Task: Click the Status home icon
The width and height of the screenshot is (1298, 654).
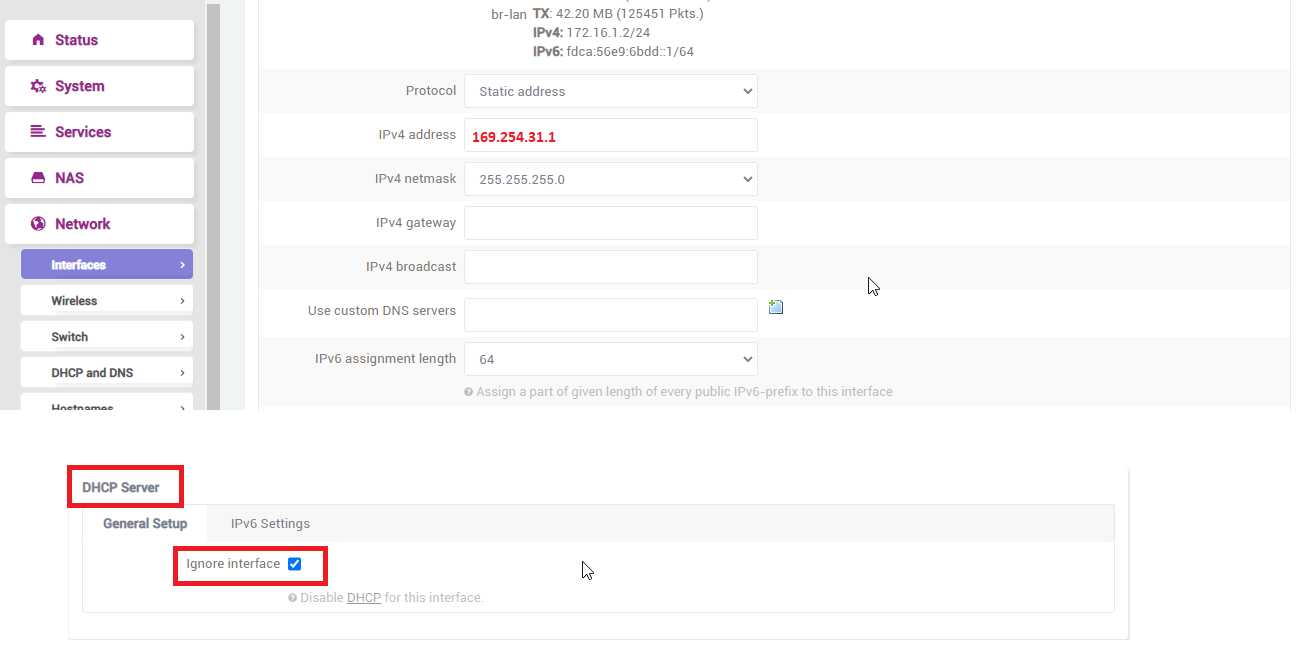Action: [x=38, y=40]
